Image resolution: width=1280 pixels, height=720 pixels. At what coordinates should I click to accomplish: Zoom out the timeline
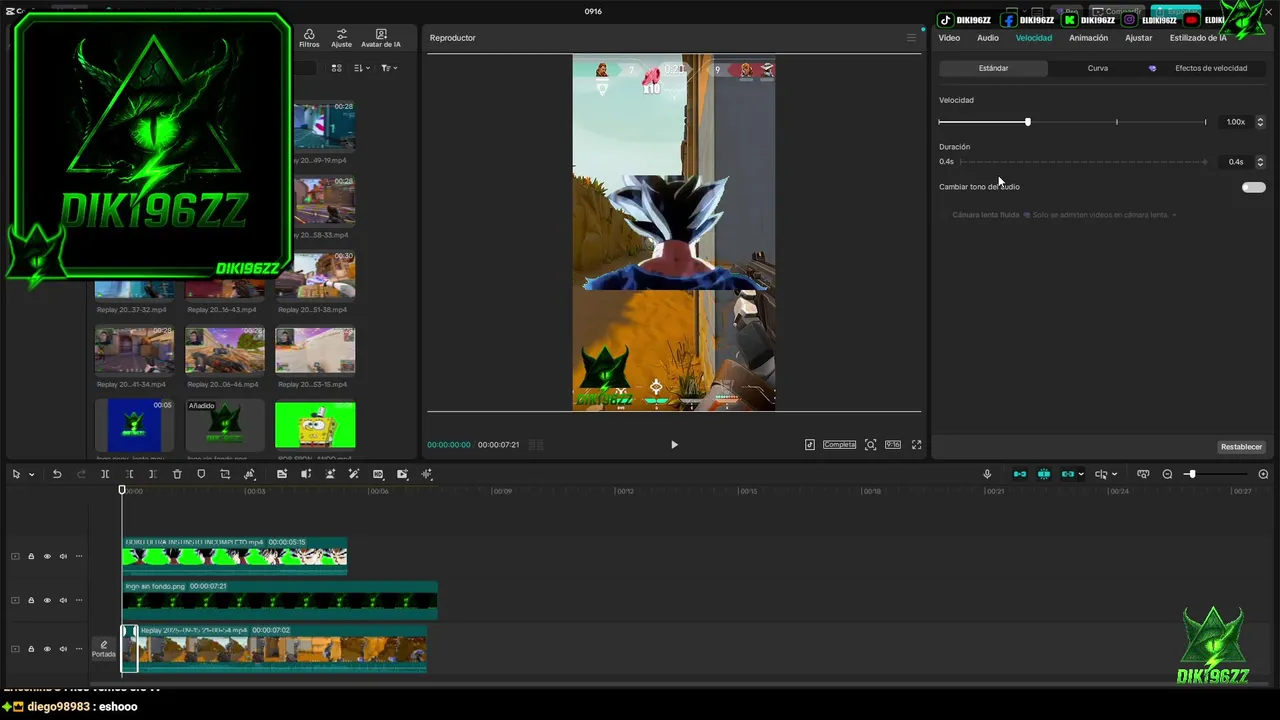pos(1167,474)
